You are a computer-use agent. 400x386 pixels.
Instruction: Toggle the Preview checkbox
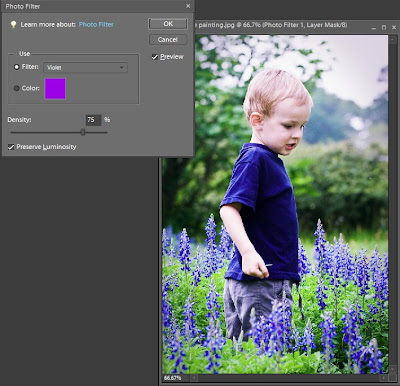click(155, 57)
